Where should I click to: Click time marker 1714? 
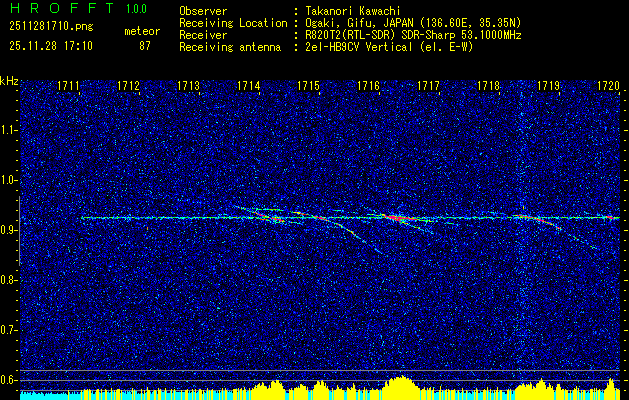(248, 86)
